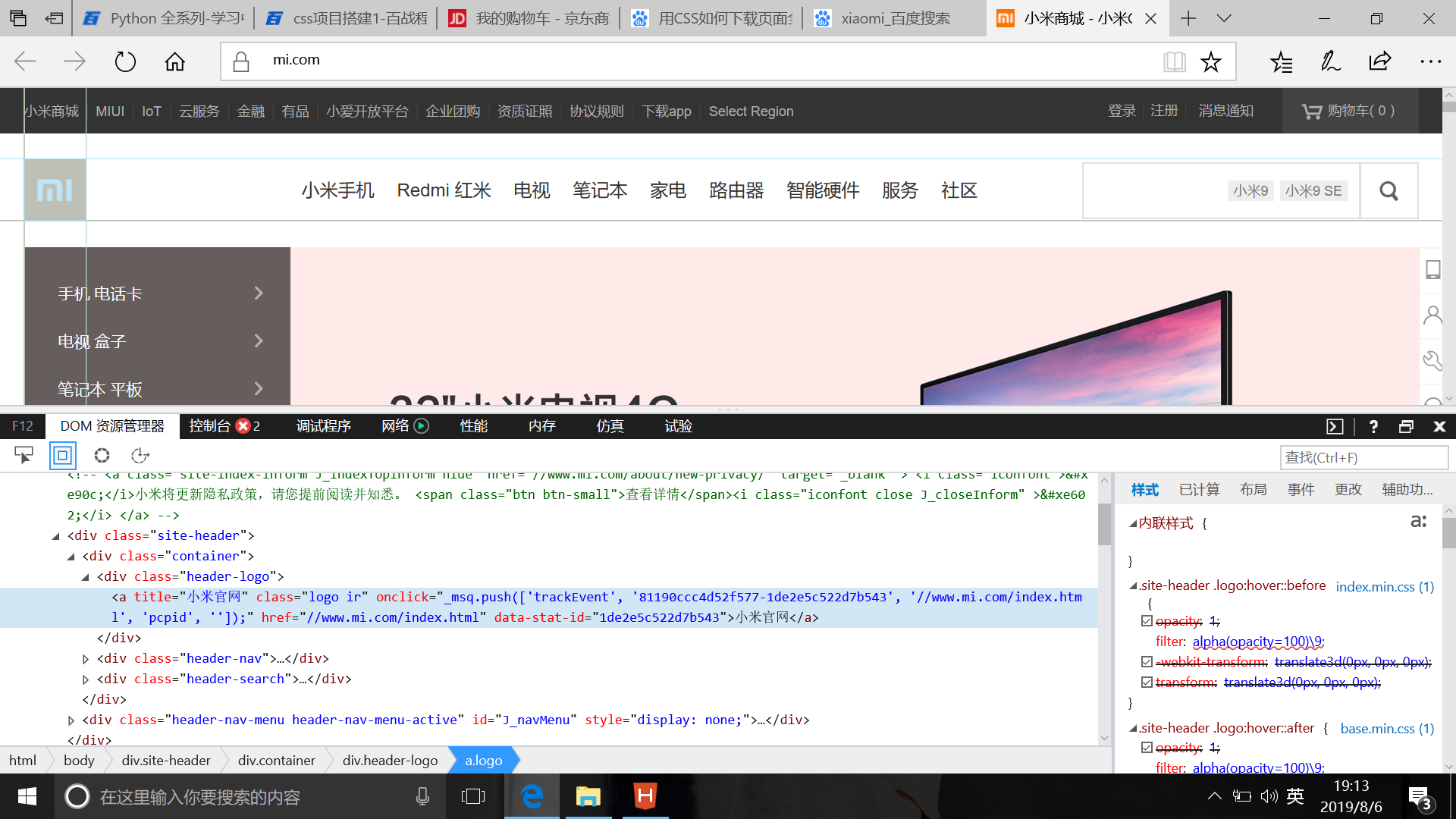Click div.container in breadcrumb bar
The width and height of the screenshot is (1456, 819).
coord(276,761)
